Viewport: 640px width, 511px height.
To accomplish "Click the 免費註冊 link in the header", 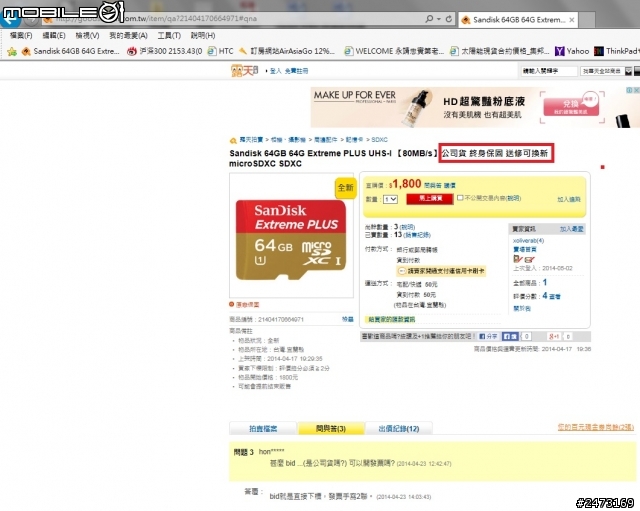I will pos(296,71).
